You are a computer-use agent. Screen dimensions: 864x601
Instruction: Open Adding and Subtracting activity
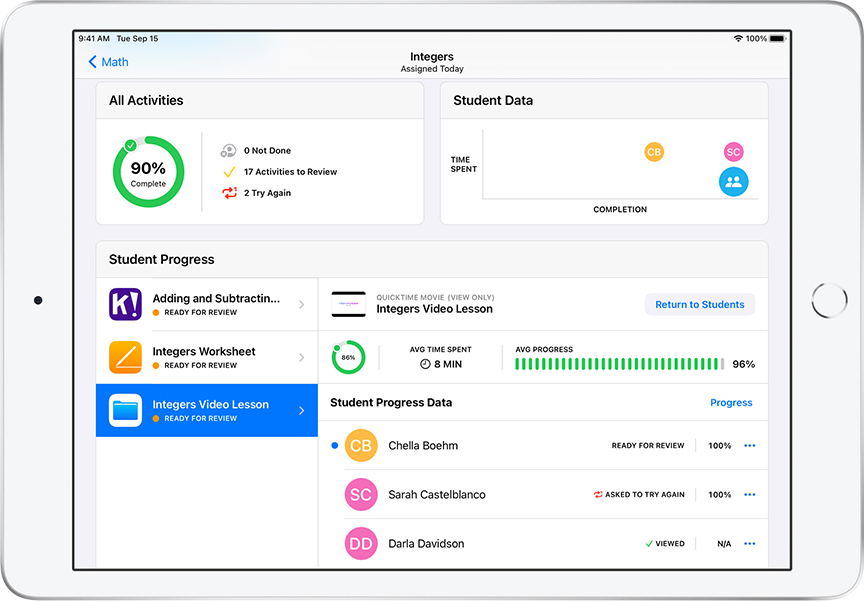pyautogui.click(x=215, y=304)
